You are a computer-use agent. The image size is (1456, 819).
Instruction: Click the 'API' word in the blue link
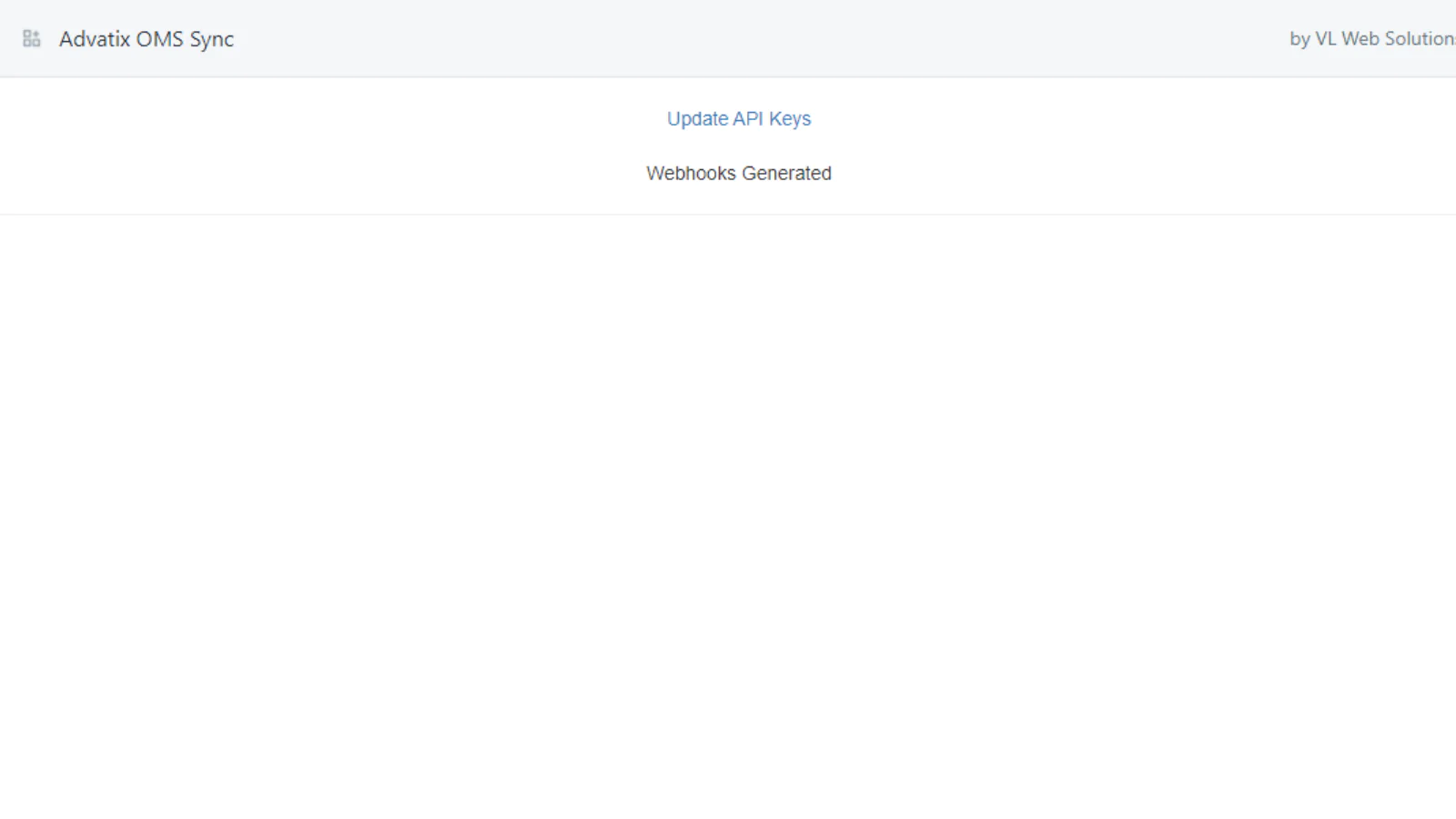pyautogui.click(x=748, y=119)
